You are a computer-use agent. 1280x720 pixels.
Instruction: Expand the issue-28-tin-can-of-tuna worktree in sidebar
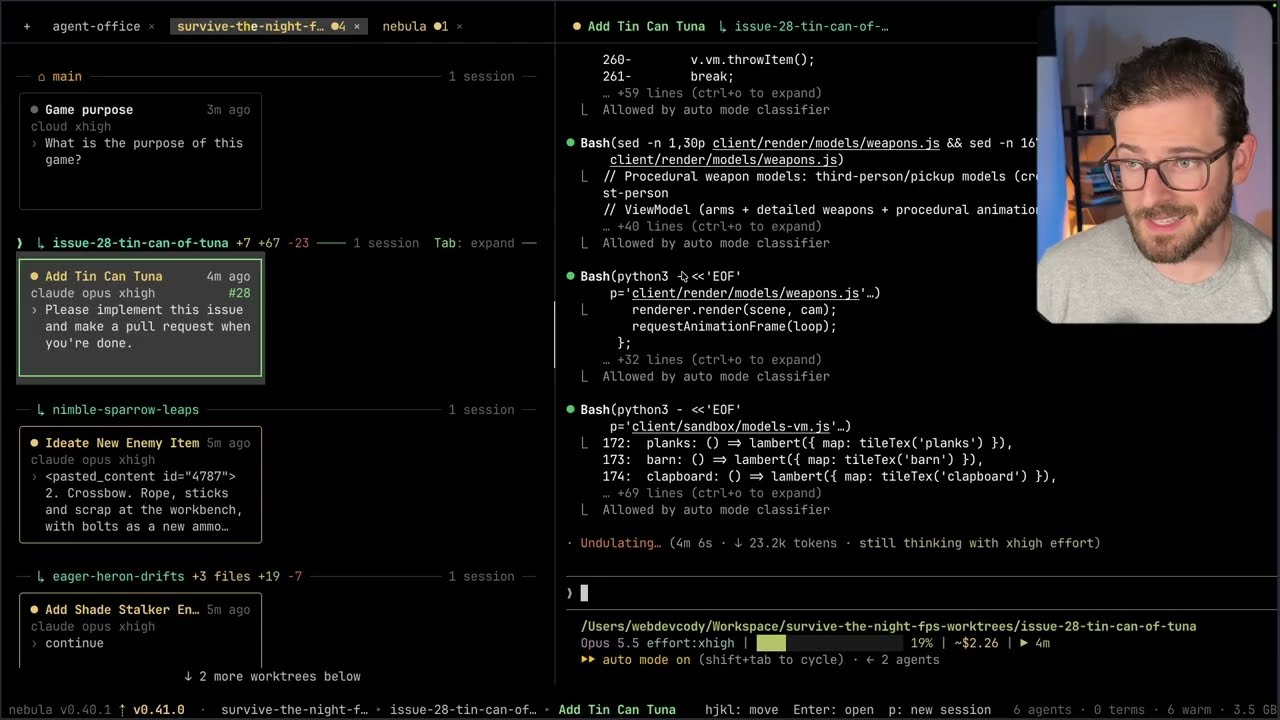coord(140,243)
